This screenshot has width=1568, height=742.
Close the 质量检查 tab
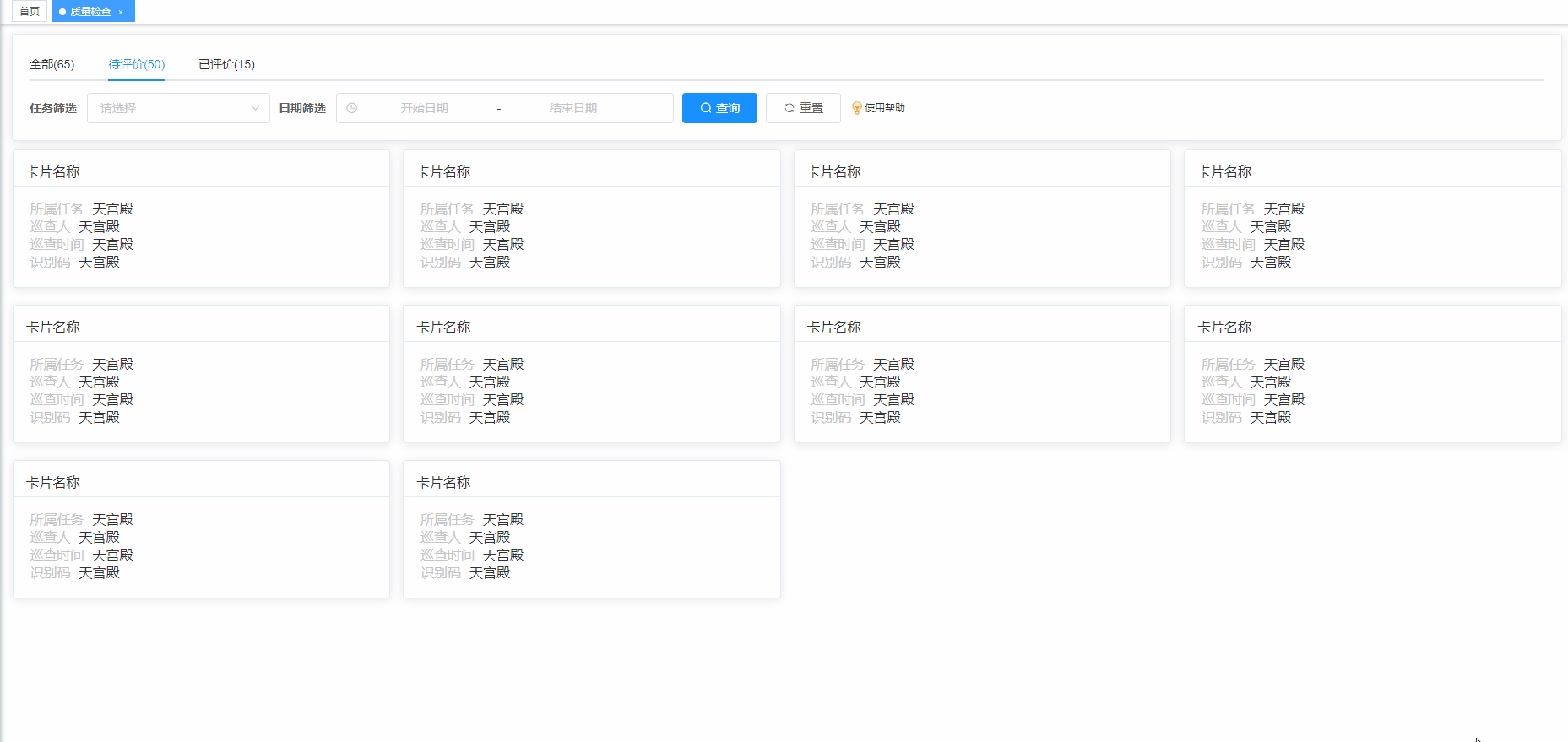click(x=121, y=12)
